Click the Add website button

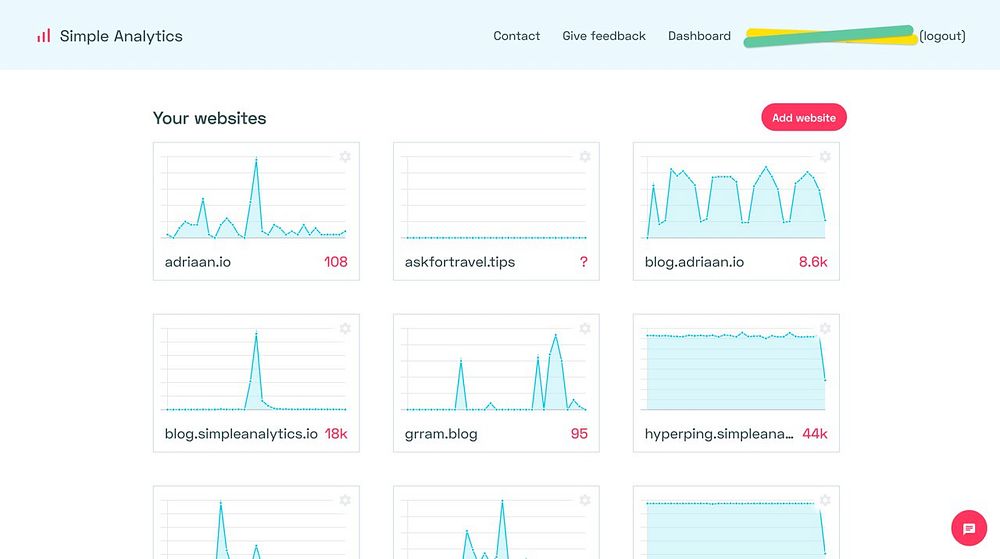[804, 117]
